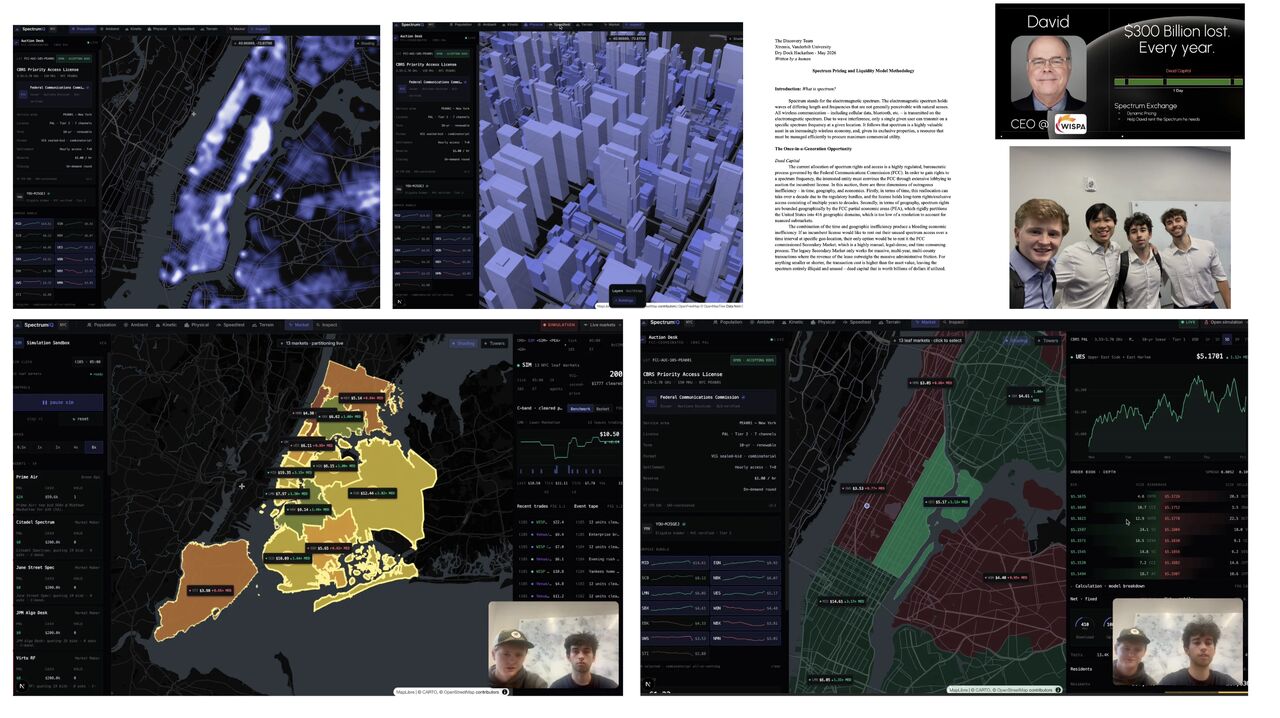Click the '12 leaf markets · click to select' chip
1280x718 pixels.
[927, 341]
